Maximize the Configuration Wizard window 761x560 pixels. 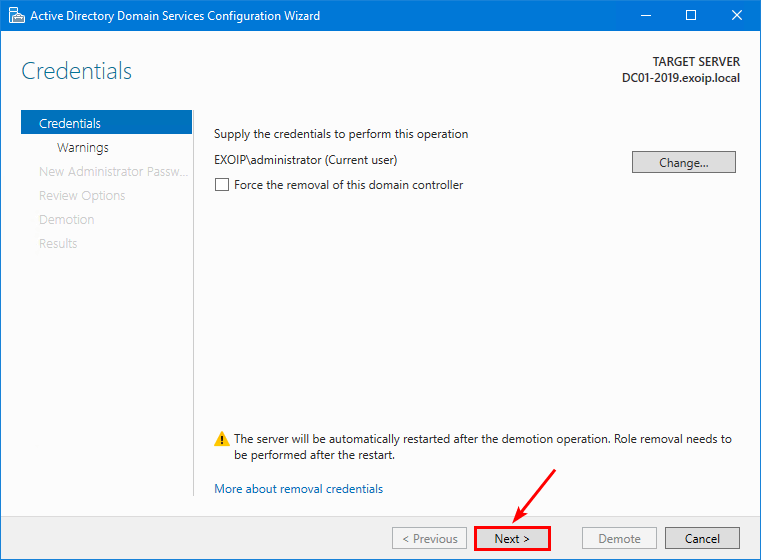point(691,16)
